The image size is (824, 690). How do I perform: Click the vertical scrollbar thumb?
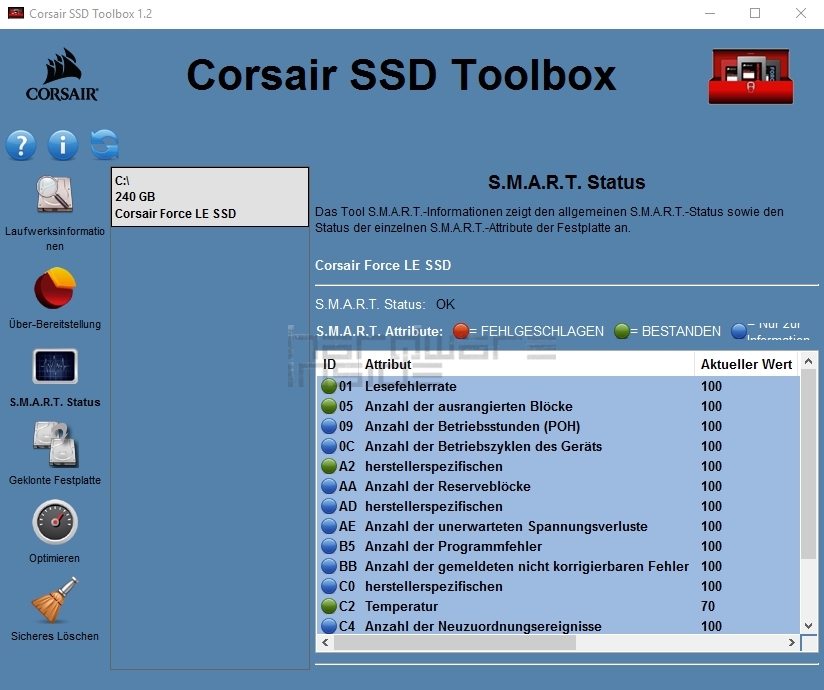[808, 464]
